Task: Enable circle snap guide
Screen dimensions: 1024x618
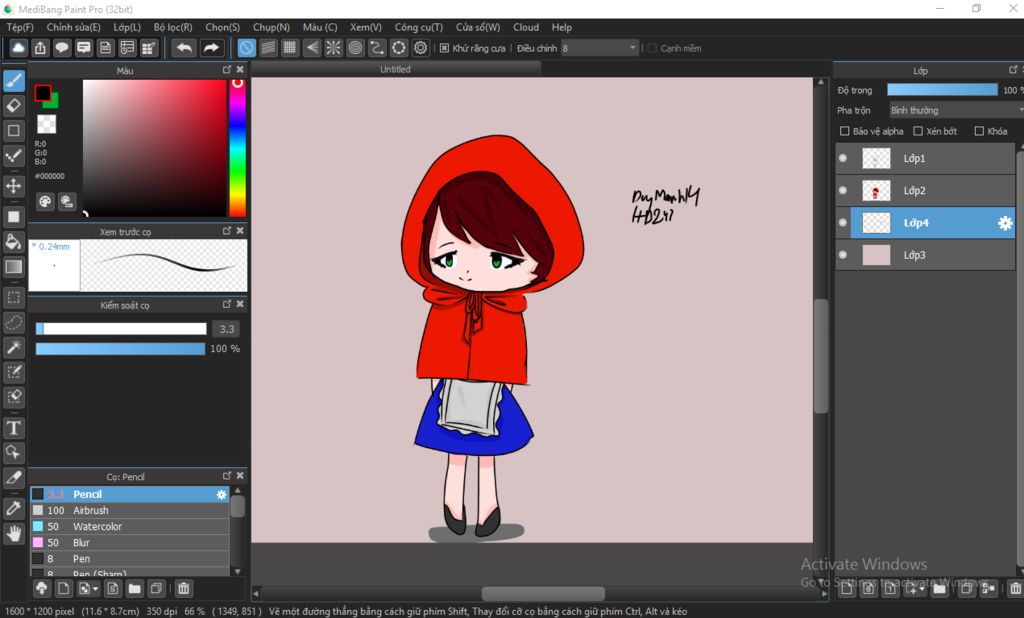Action: (355, 48)
